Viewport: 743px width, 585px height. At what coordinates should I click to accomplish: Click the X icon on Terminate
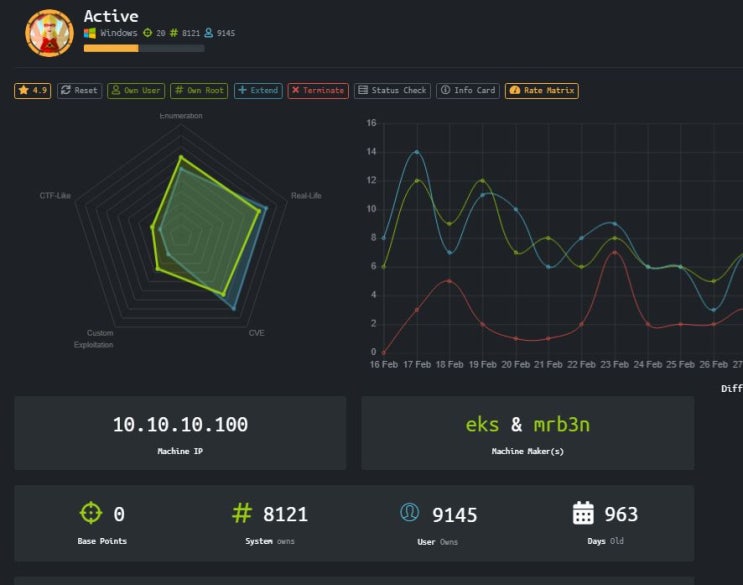295,90
